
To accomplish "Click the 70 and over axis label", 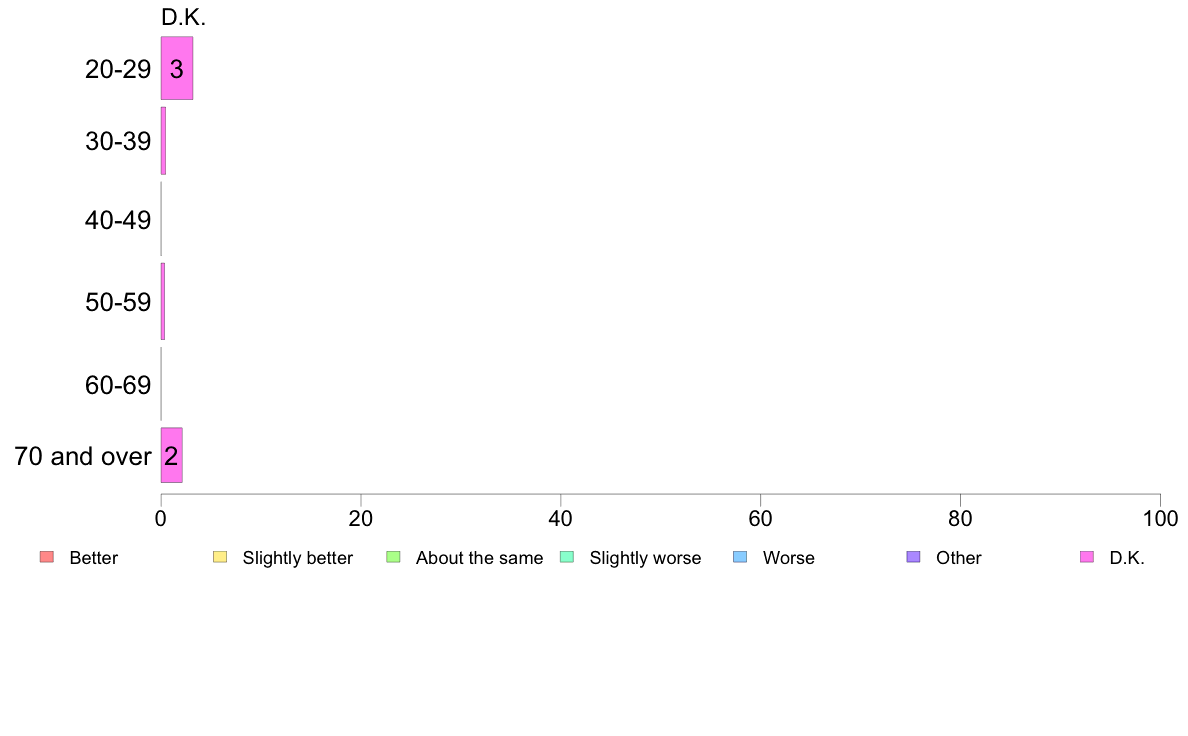I will 82,457.
